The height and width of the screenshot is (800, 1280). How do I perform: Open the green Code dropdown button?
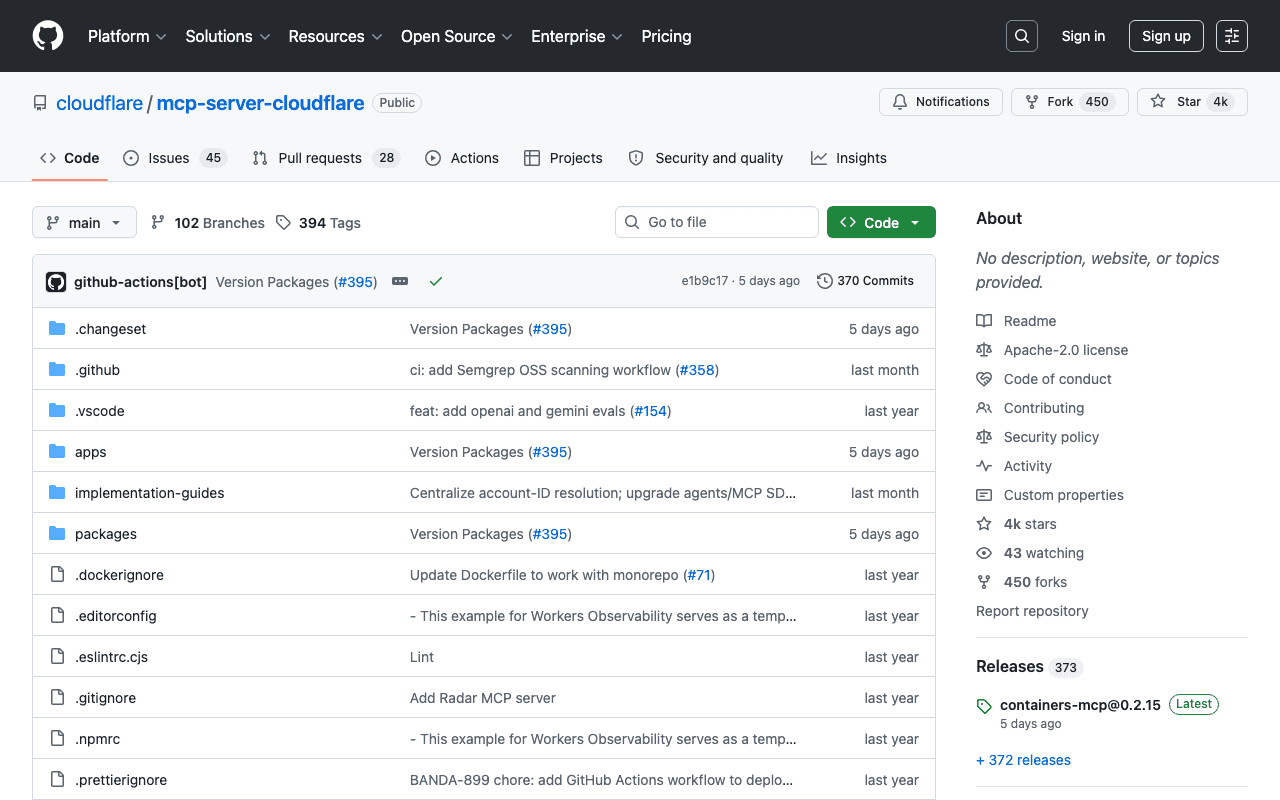pyautogui.click(x=881, y=222)
